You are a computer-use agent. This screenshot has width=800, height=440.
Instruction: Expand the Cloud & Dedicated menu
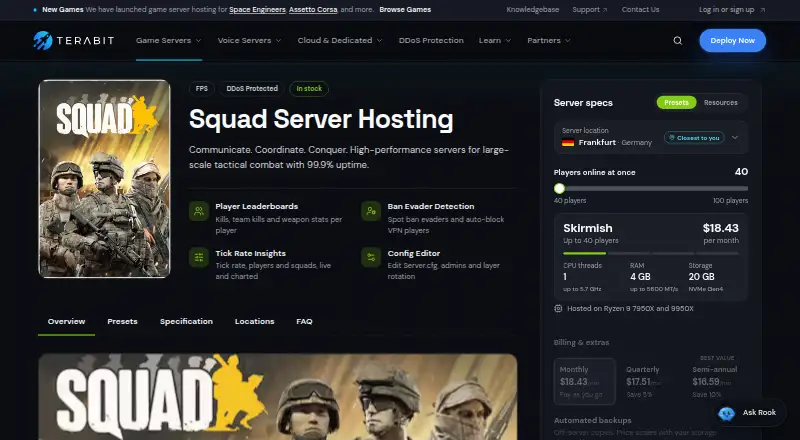(x=340, y=40)
